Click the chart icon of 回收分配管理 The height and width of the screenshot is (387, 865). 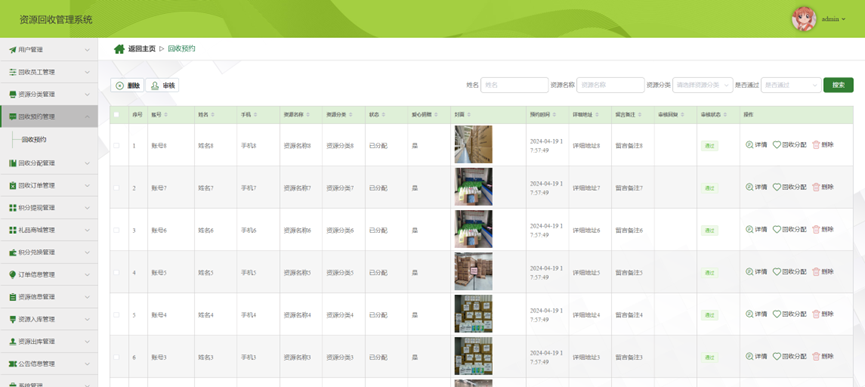[13, 163]
